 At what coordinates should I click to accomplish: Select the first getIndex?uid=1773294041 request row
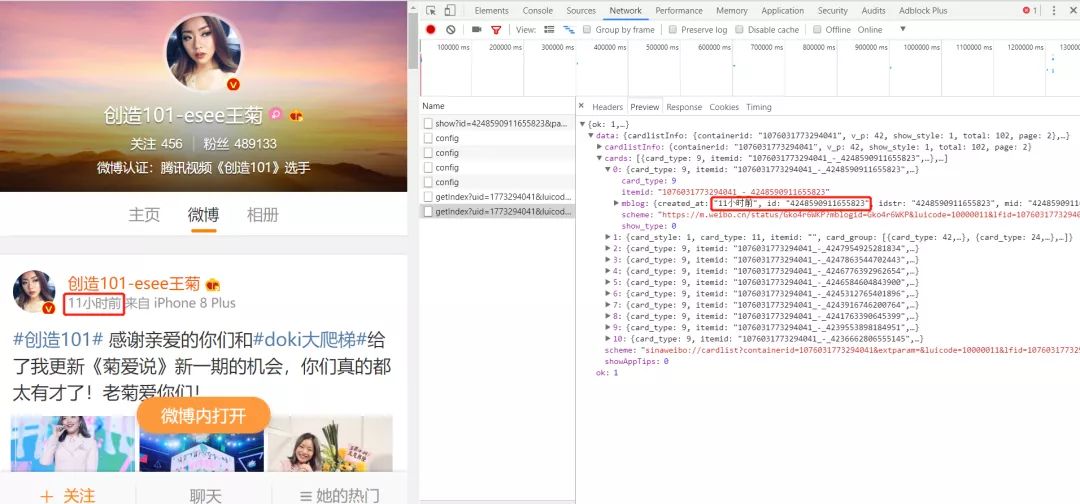(497, 196)
